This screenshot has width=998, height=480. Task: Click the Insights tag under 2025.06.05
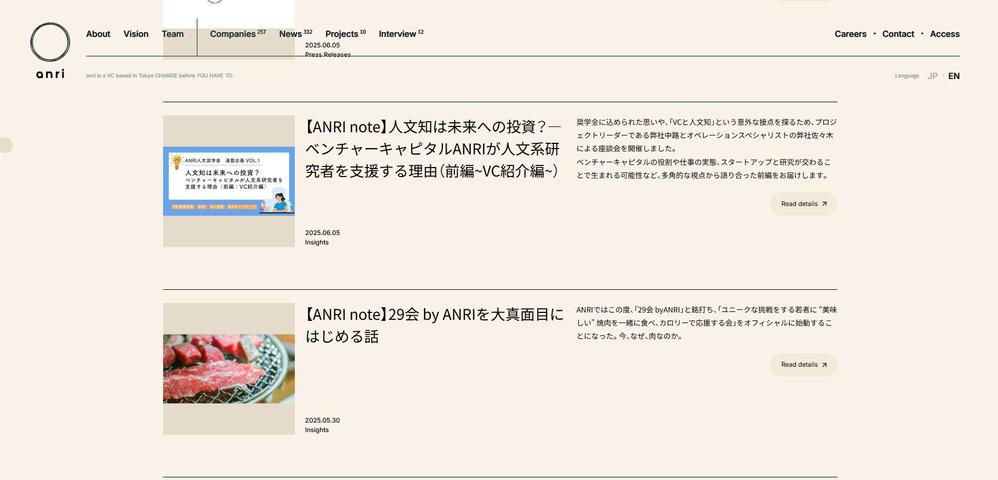317,243
